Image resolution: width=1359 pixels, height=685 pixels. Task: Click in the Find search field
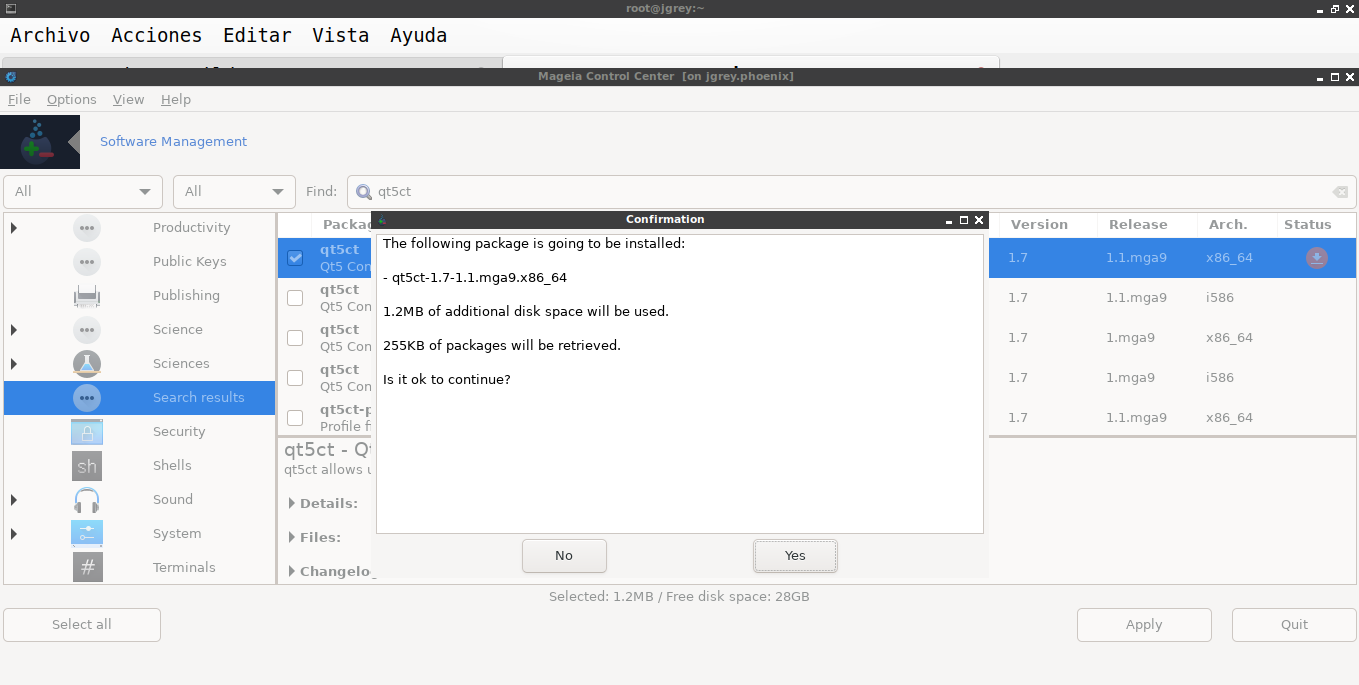click(851, 192)
